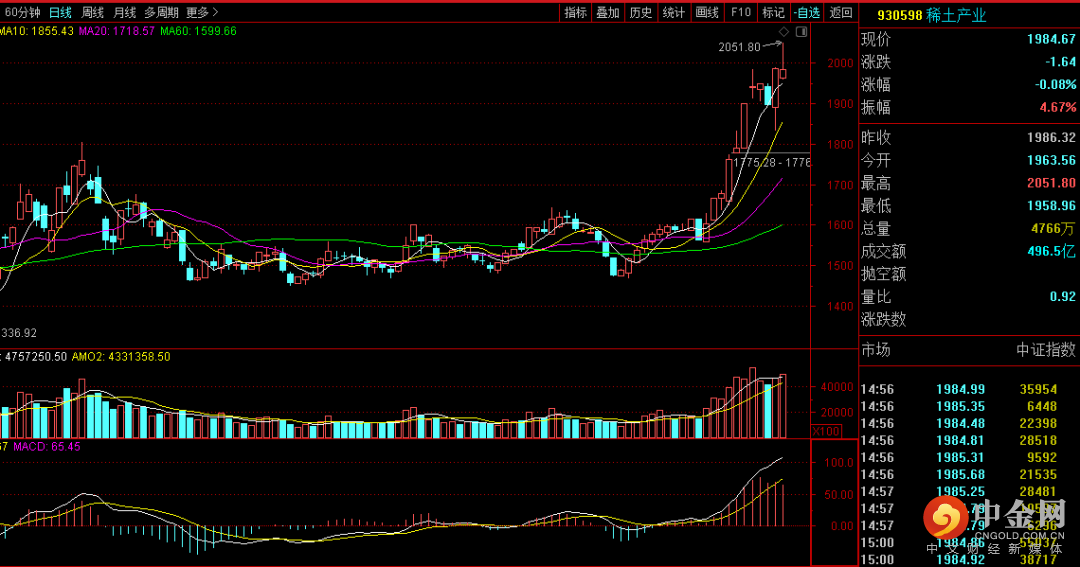The image size is (1080, 567).
Task: Click tick price 1985.31
Action: tap(960, 457)
